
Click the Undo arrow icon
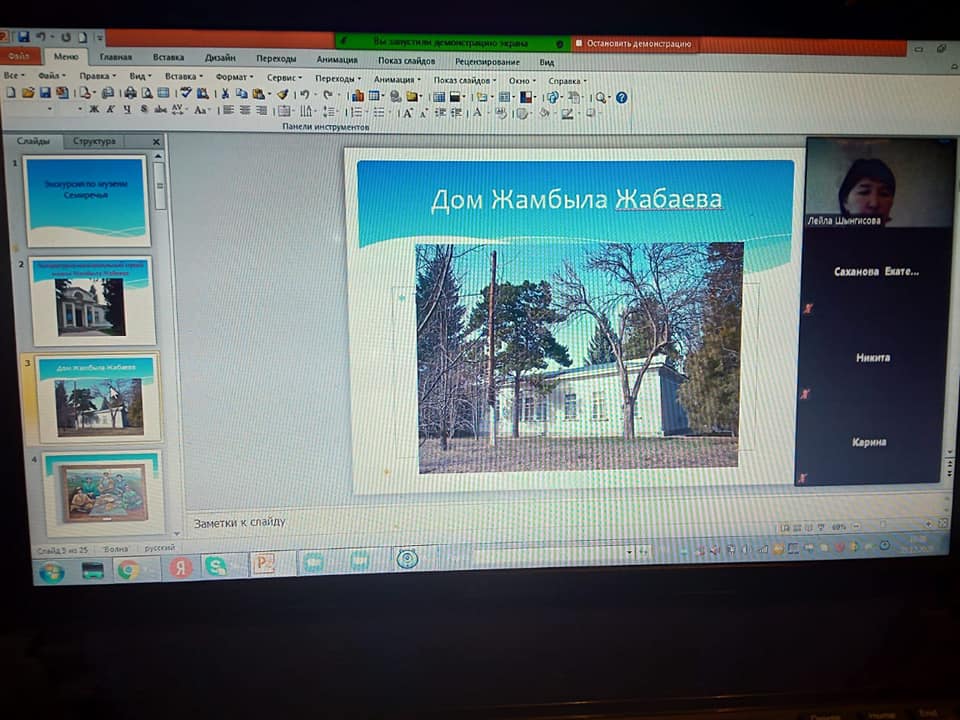(302, 95)
